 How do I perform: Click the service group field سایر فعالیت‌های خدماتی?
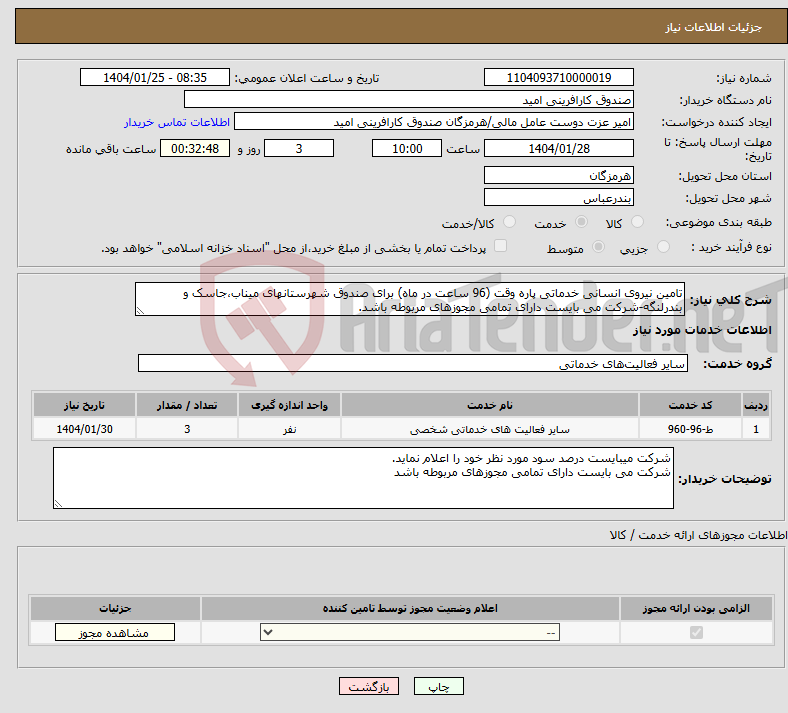413,363
